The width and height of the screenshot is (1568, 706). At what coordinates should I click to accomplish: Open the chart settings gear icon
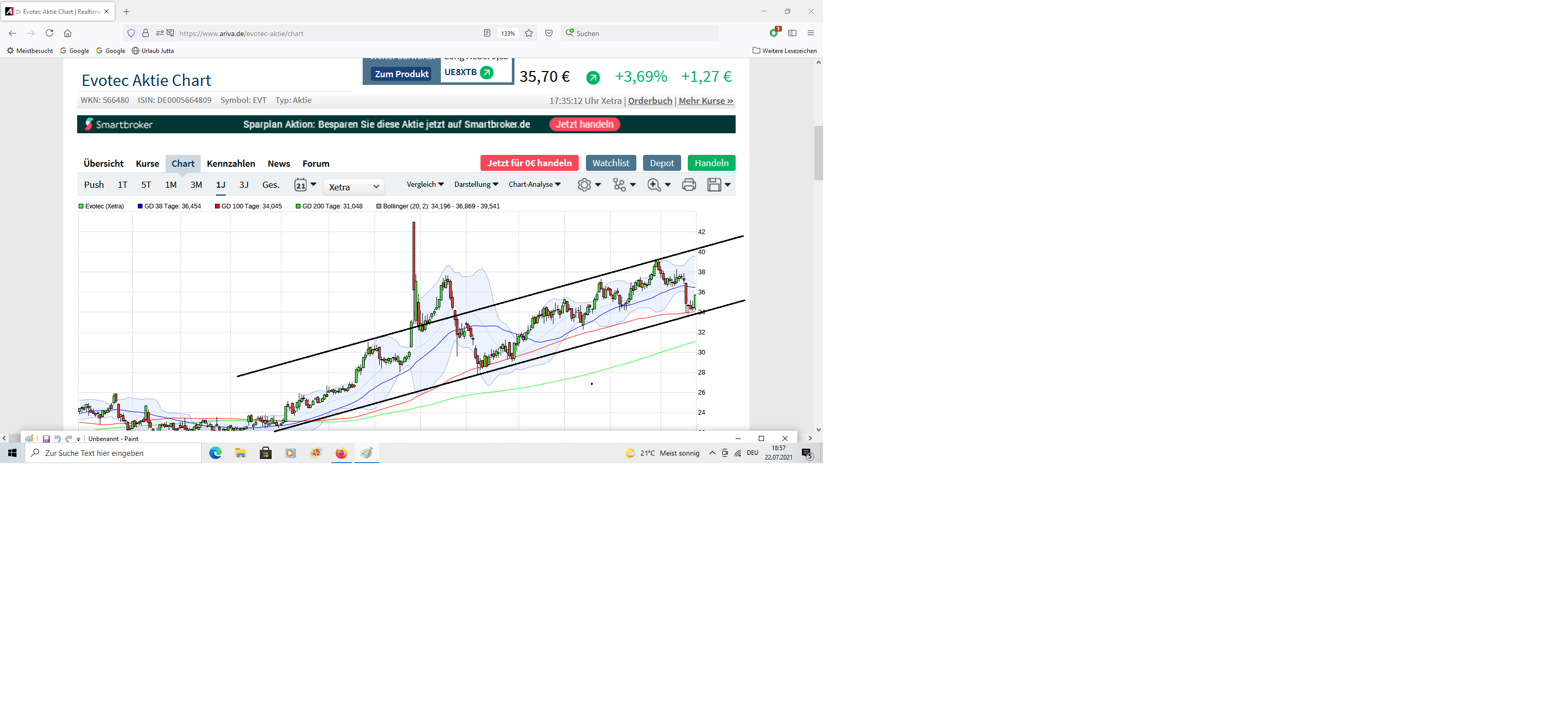(x=584, y=185)
